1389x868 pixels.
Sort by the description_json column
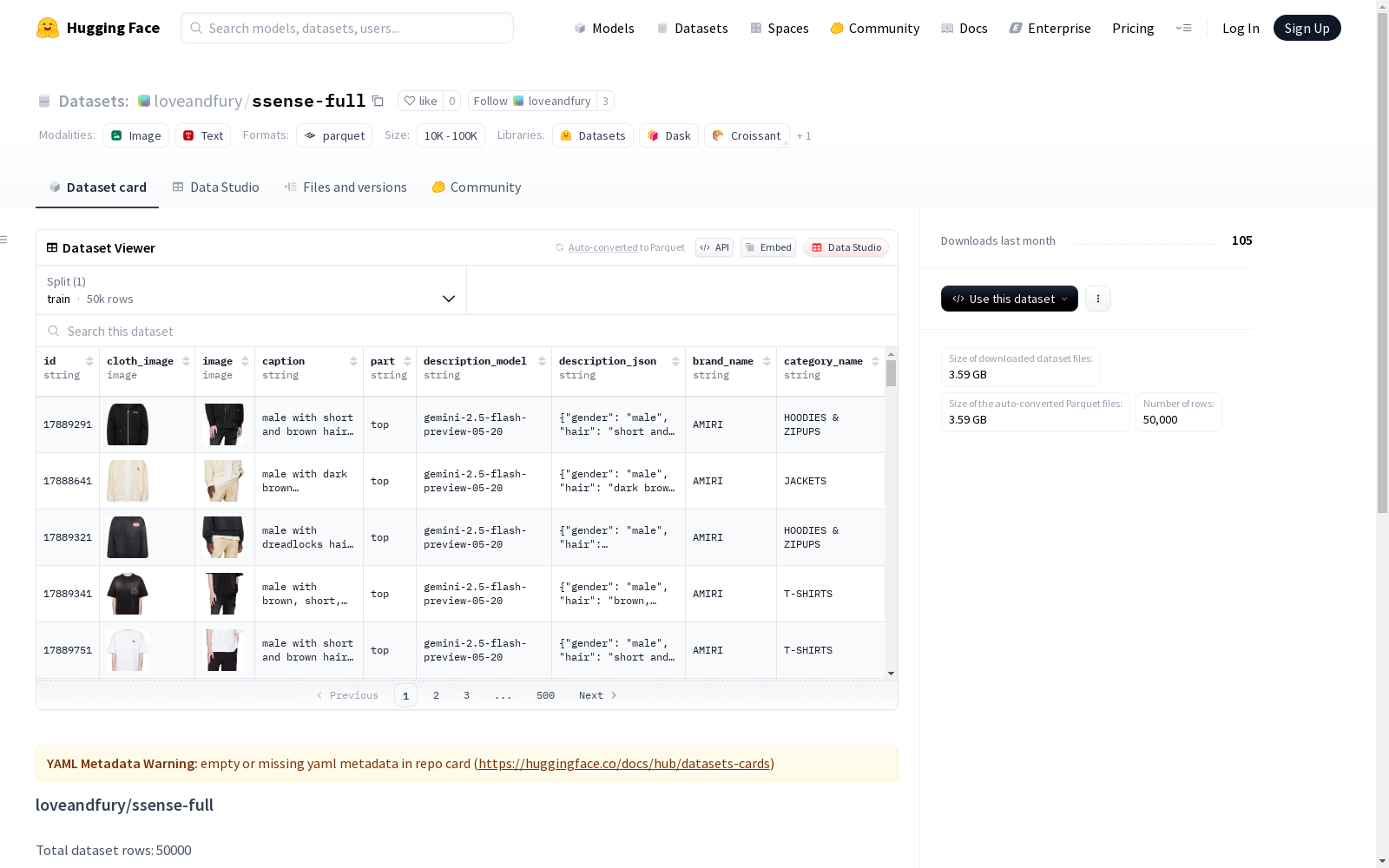tap(675, 361)
